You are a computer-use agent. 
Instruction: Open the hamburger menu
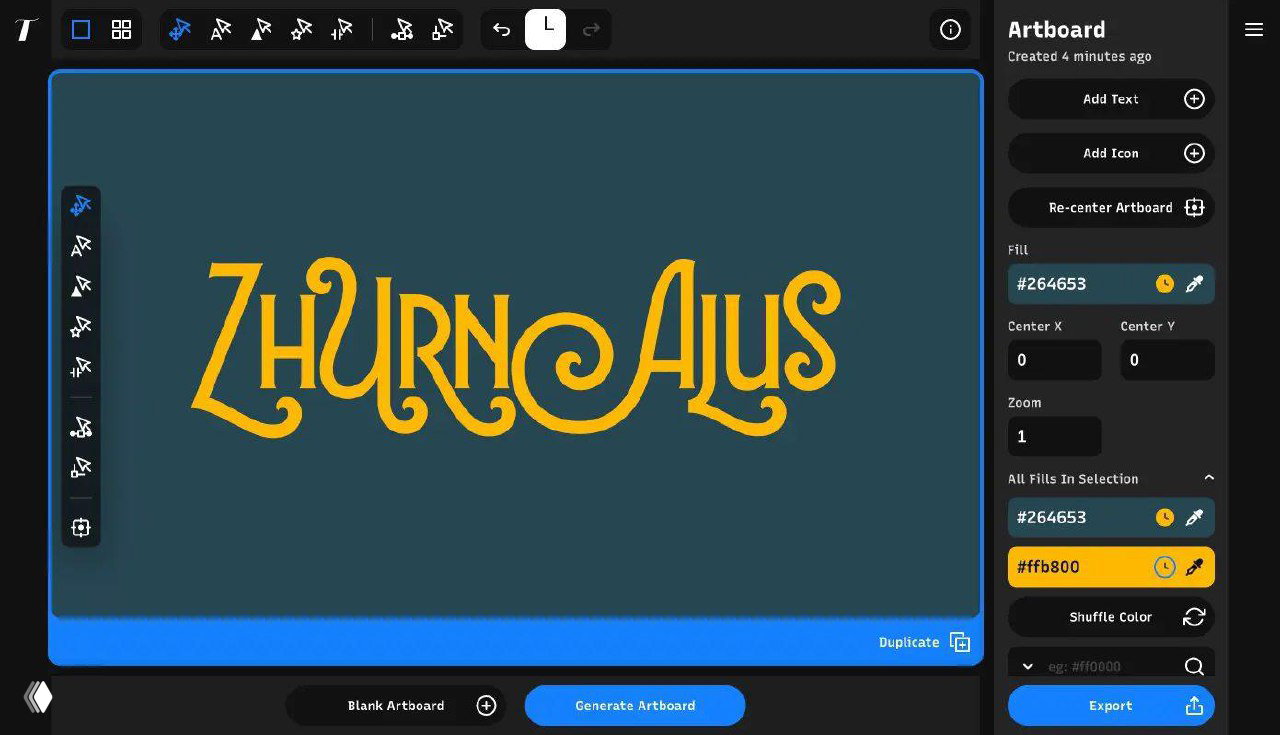coord(1254,30)
